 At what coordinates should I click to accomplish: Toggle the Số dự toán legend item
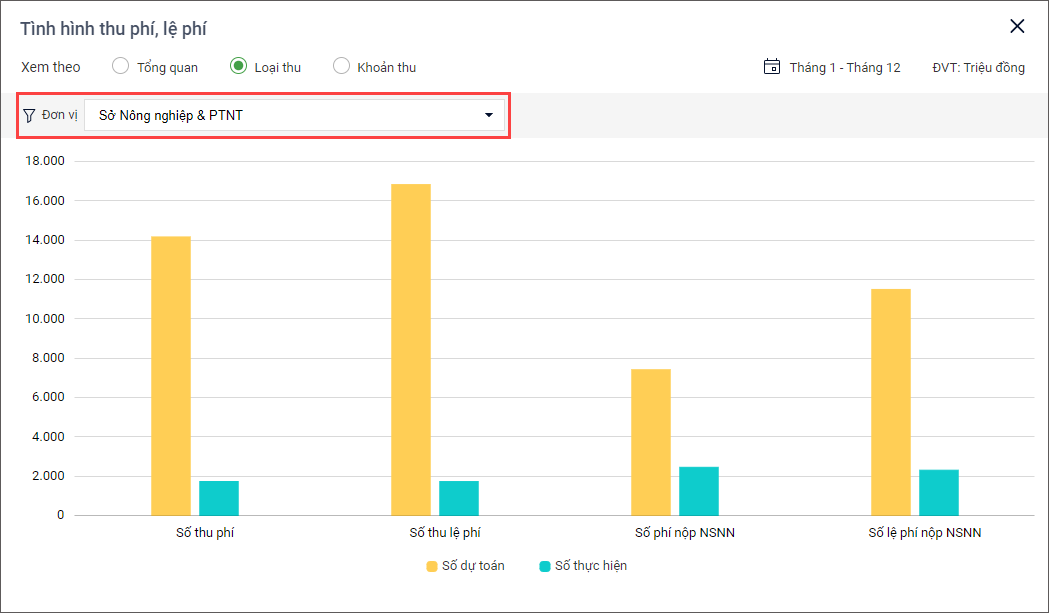point(465,566)
